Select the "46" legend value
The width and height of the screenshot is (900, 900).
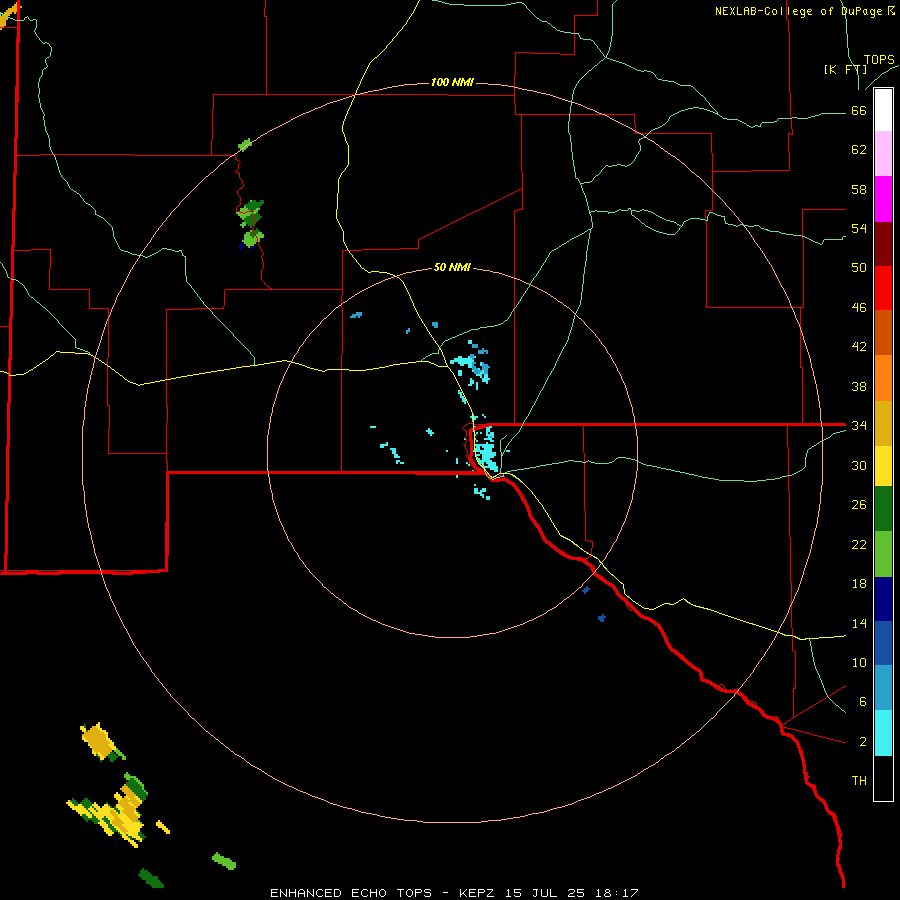[x=859, y=308]
